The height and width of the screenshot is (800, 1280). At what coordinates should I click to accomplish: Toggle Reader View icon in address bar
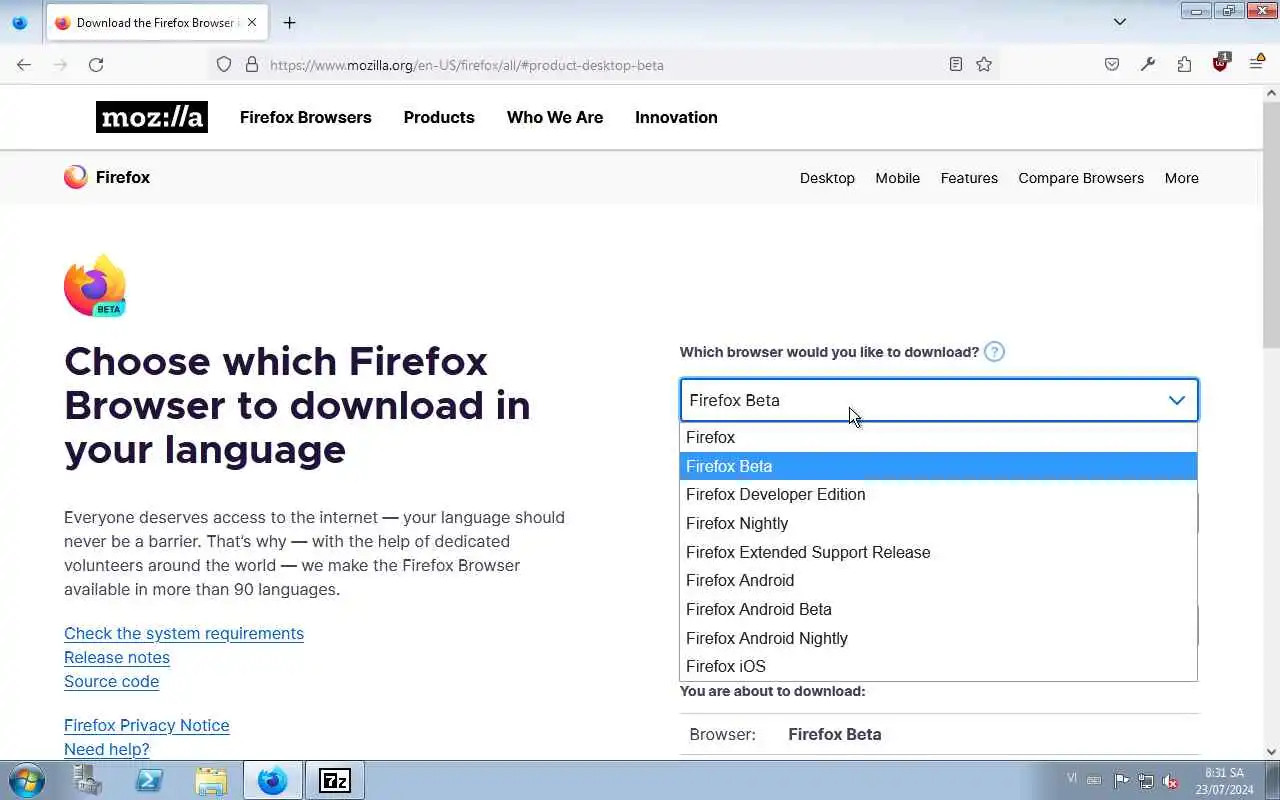tap(956, 64)
